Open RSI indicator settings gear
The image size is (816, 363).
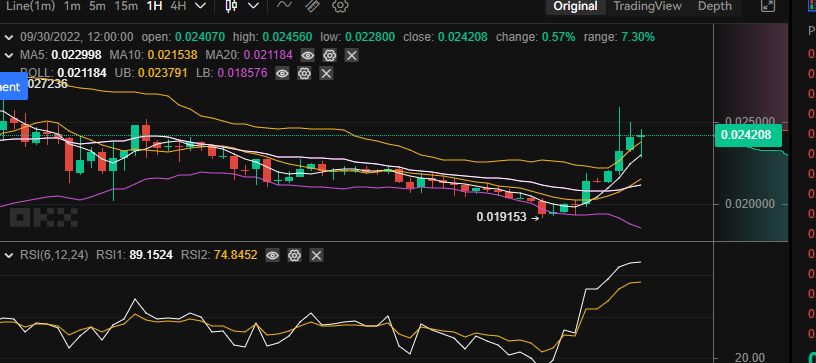(x=295, y=255)
